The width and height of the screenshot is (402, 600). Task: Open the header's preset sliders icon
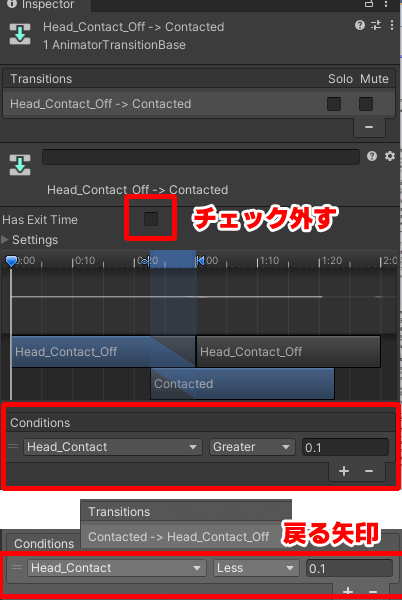coord(376,25)
